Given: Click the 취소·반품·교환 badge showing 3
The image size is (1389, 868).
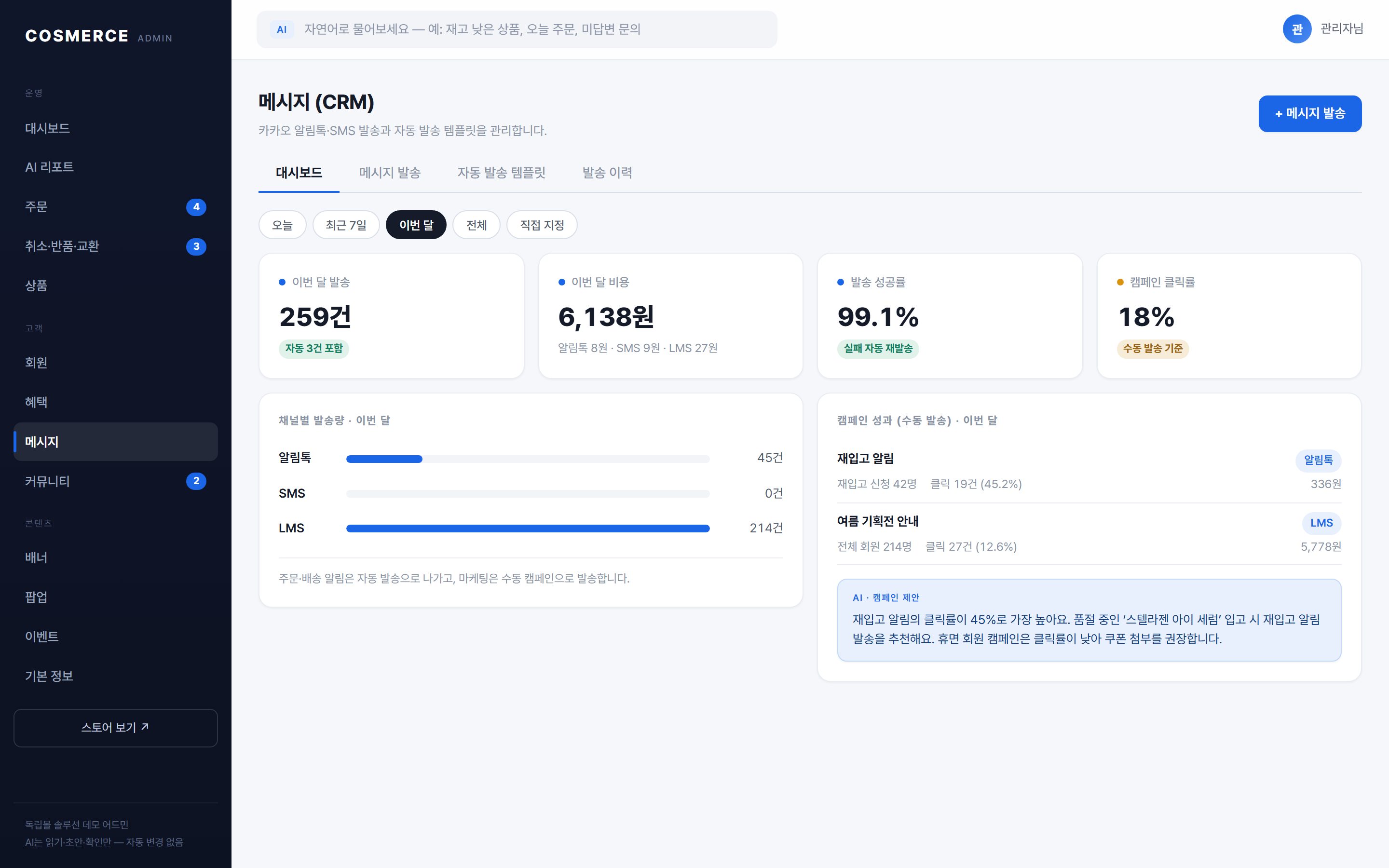Looking at the screenshot, I should [x=196, y=246].
